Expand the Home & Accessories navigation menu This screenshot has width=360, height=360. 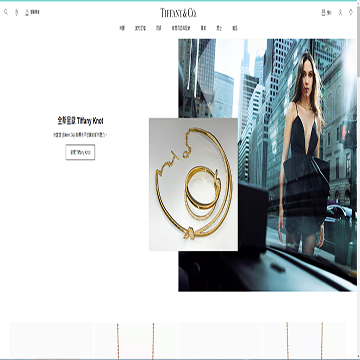coord(181,28)
